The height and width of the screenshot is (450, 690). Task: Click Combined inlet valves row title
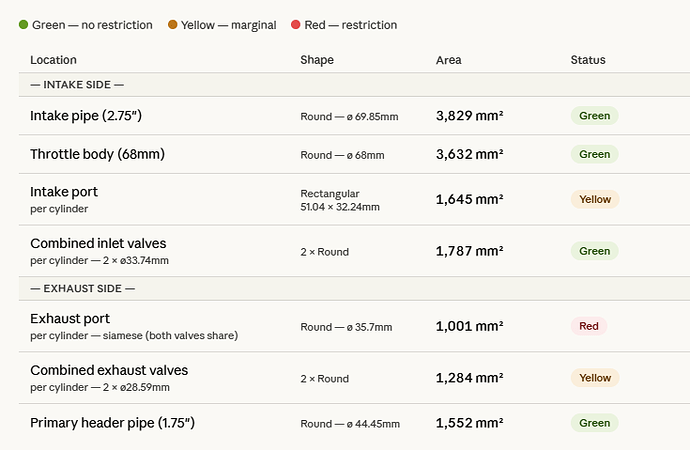coord(98,243)
